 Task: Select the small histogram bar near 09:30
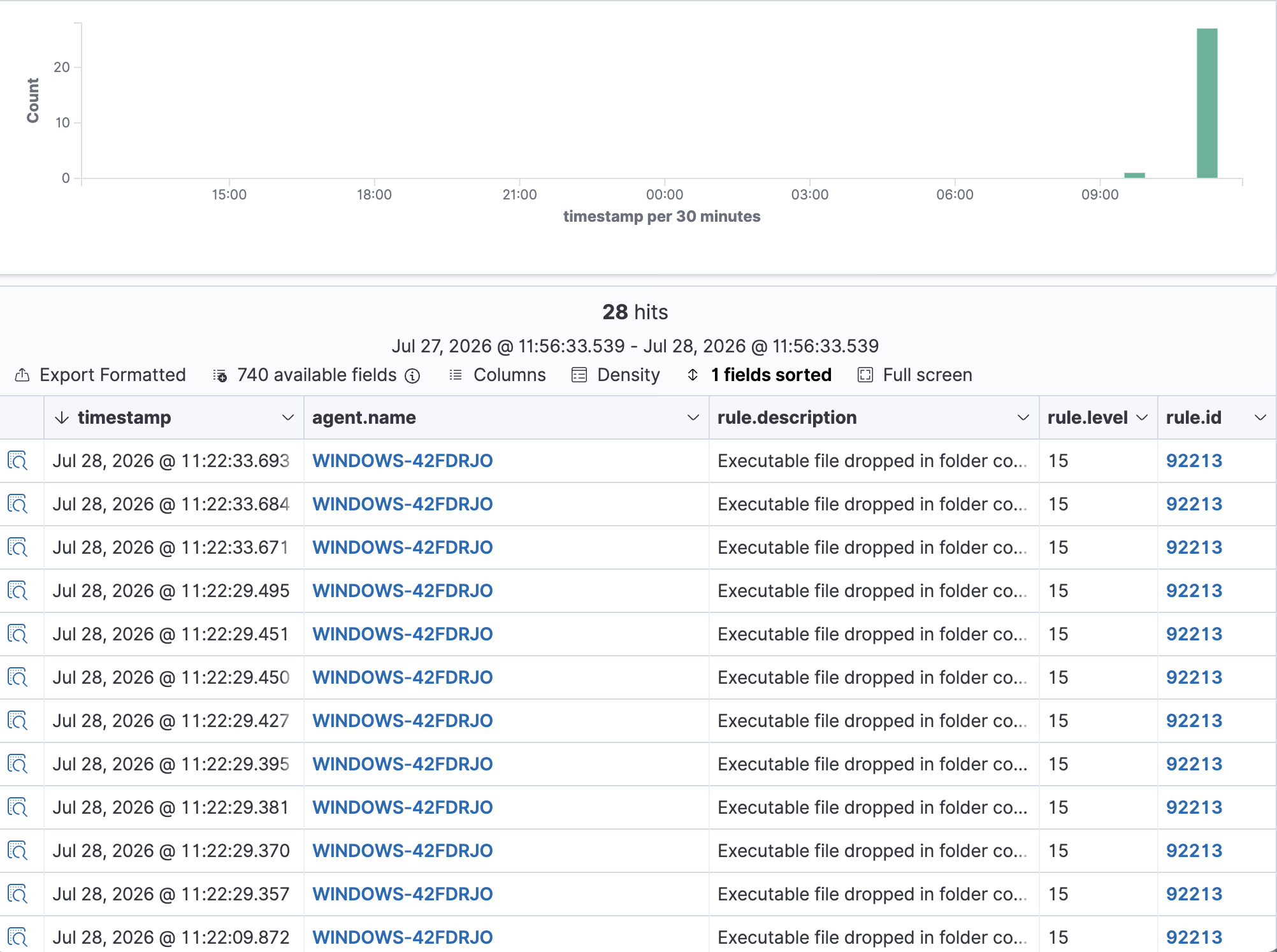[1134, 175]
